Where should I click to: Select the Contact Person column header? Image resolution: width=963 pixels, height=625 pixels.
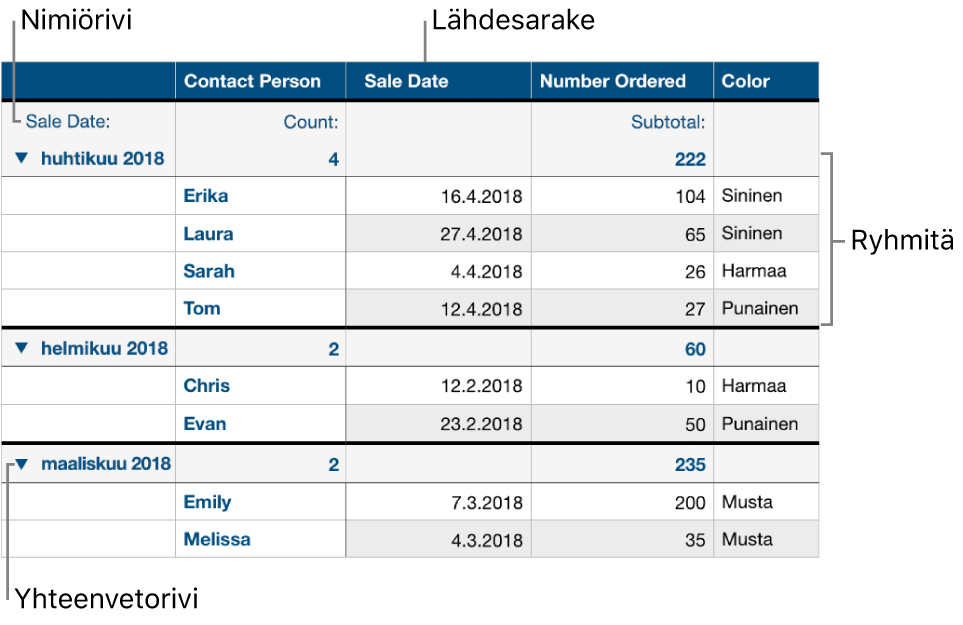click(260, 81)
